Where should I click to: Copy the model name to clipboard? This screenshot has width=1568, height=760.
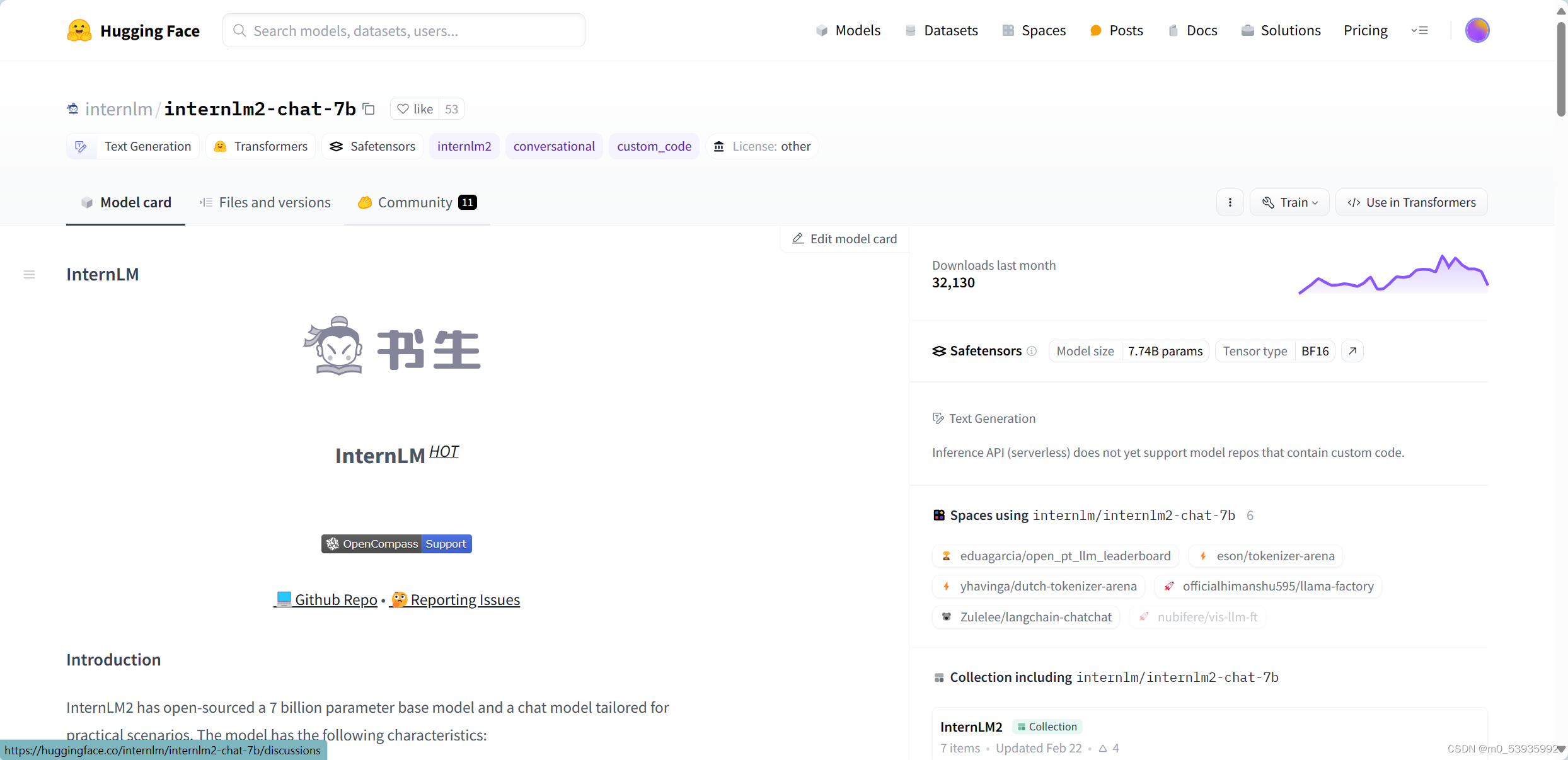tap(369, 108)
